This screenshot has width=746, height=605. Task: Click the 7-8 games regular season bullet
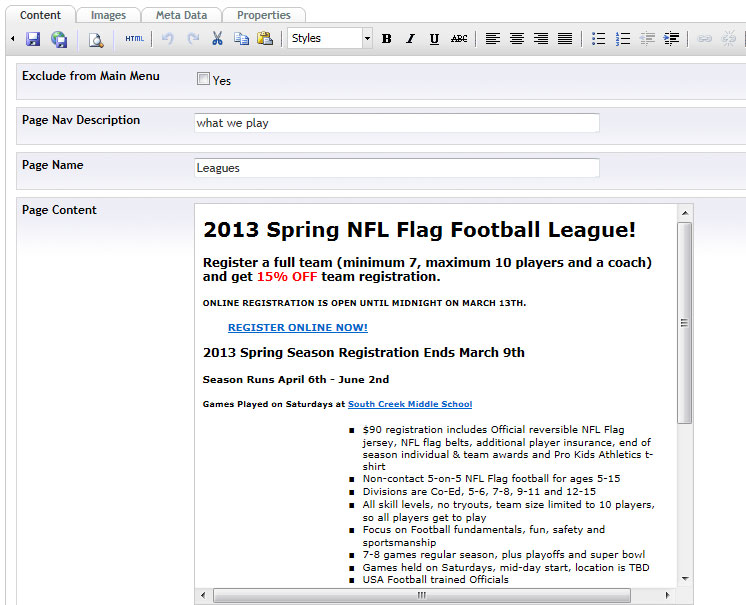pos(503,555)
